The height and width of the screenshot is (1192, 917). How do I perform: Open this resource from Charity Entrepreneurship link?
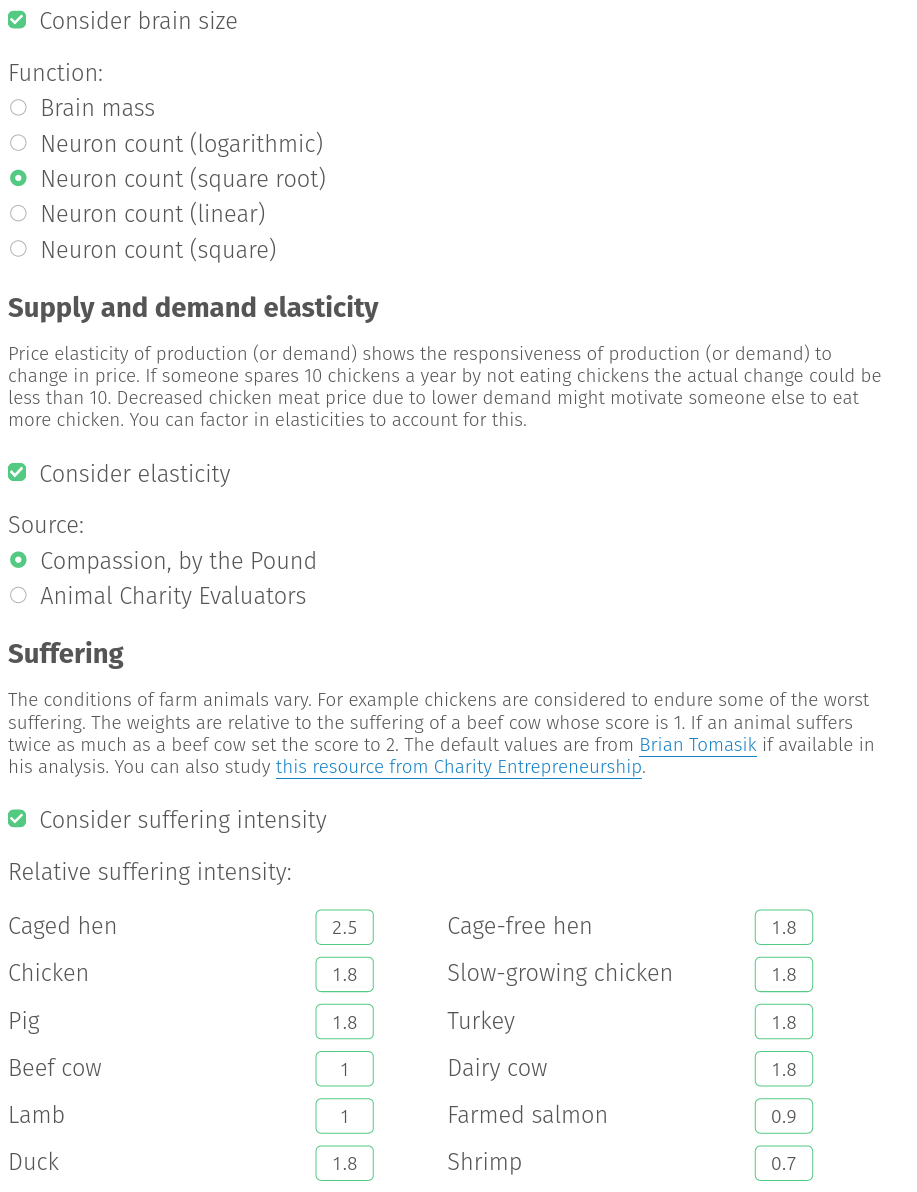tap(458, 767)
